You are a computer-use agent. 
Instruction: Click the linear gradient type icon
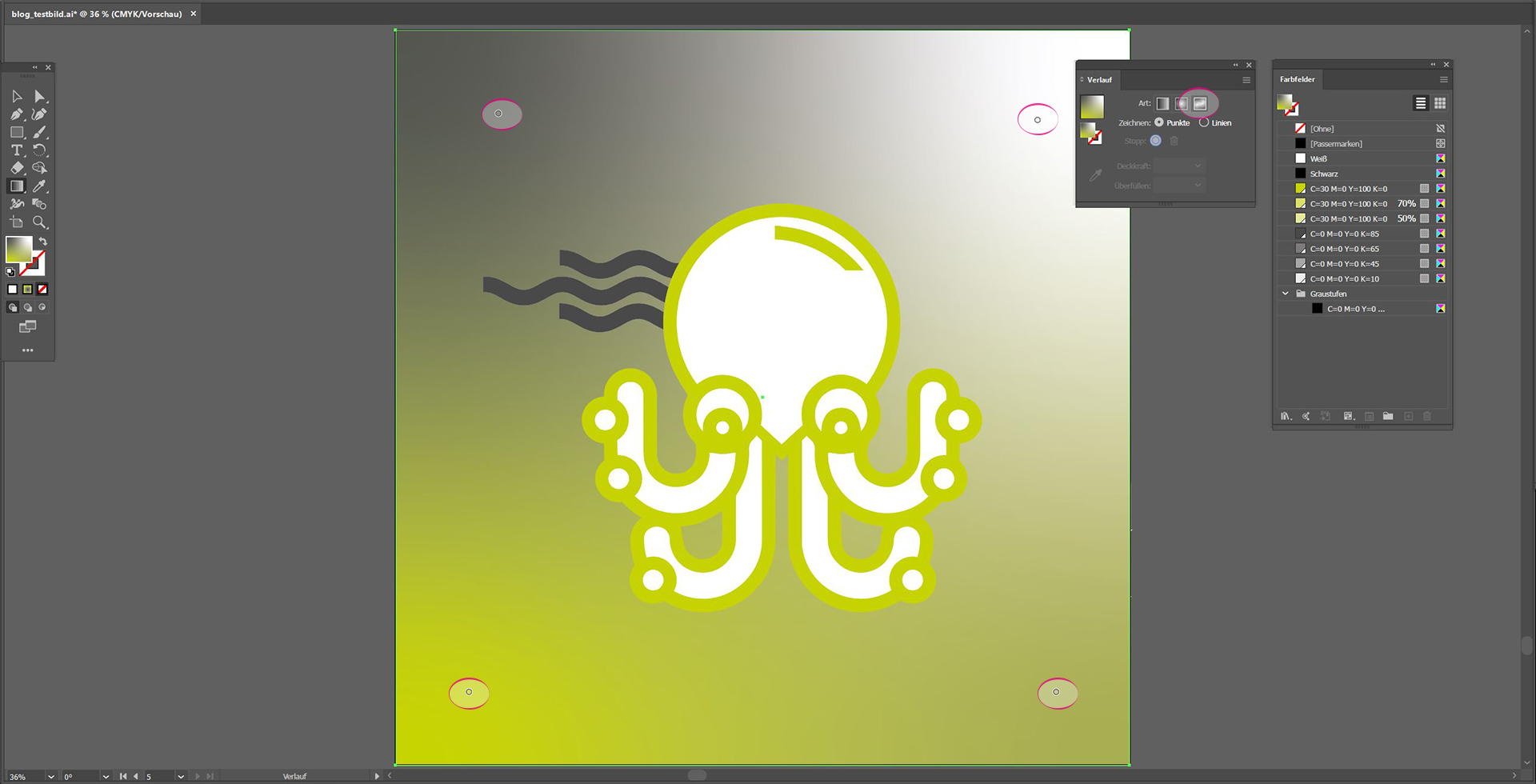(1162, 103)
